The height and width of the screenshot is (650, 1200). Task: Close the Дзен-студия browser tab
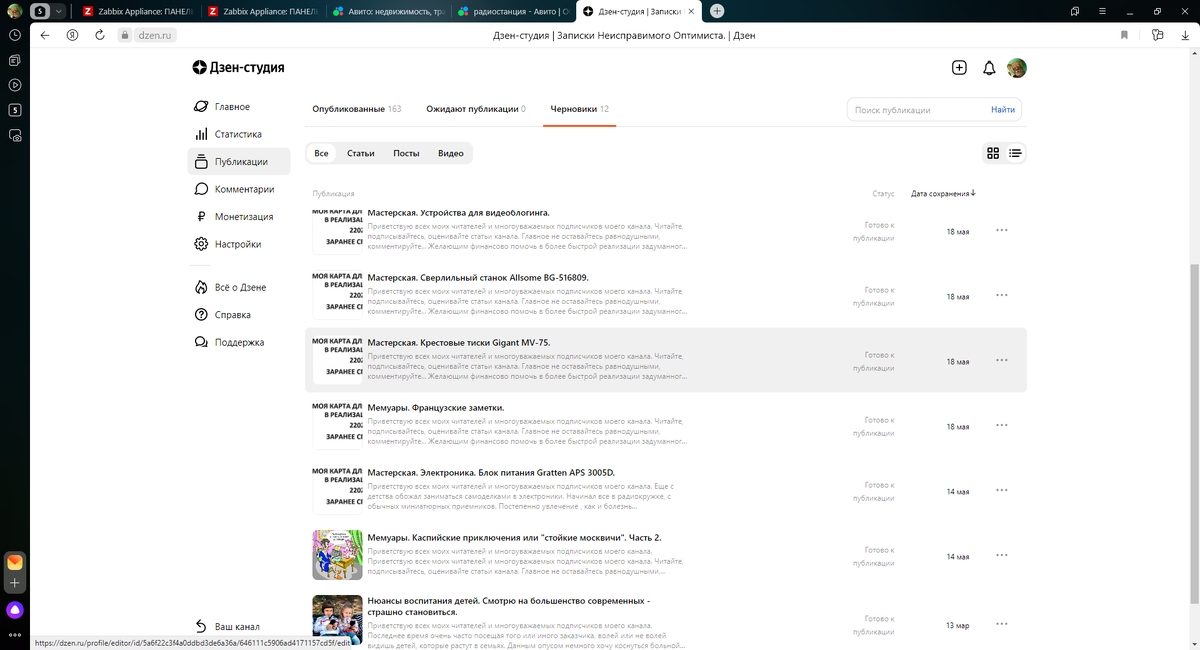(x=691, y=11)
